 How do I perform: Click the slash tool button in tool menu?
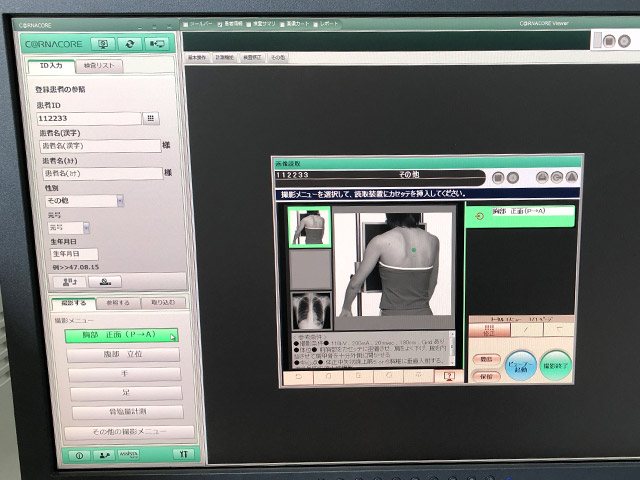pyautogui.click(x=527, y=329)
